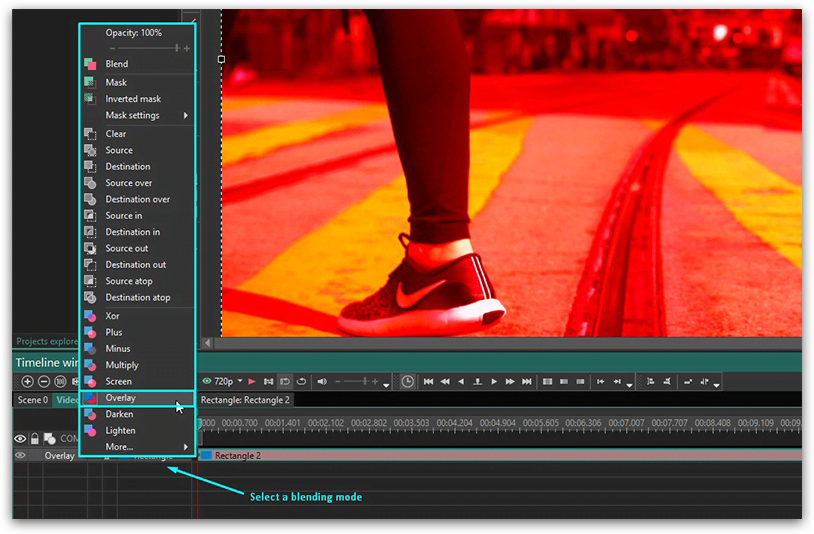Click the clock time display icon
The width and height of the screenshot is (814, 534).
point(408,382)
